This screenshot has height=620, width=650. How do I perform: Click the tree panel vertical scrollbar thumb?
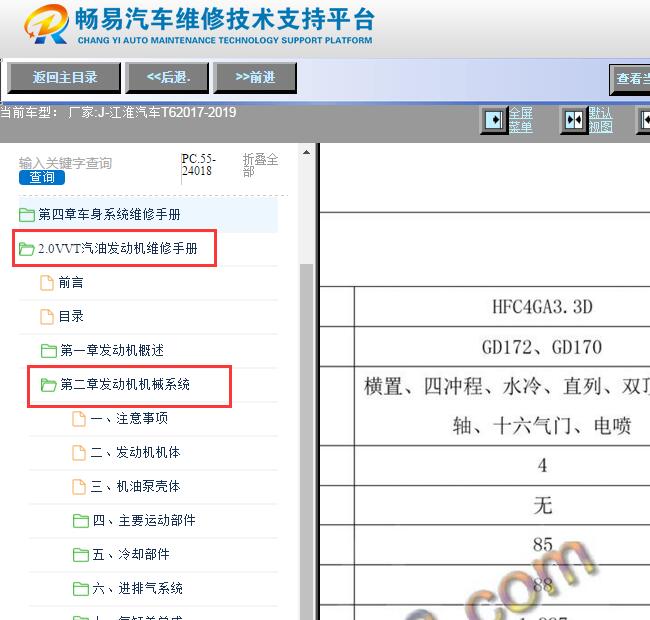click(306, 441)
